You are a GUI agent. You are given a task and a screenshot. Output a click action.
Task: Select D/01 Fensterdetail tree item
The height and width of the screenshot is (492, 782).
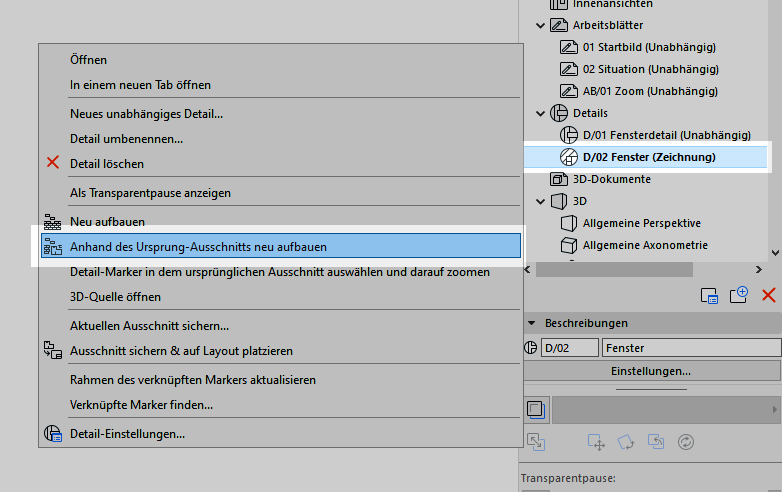pyautogui.click(x=666, y=135)
